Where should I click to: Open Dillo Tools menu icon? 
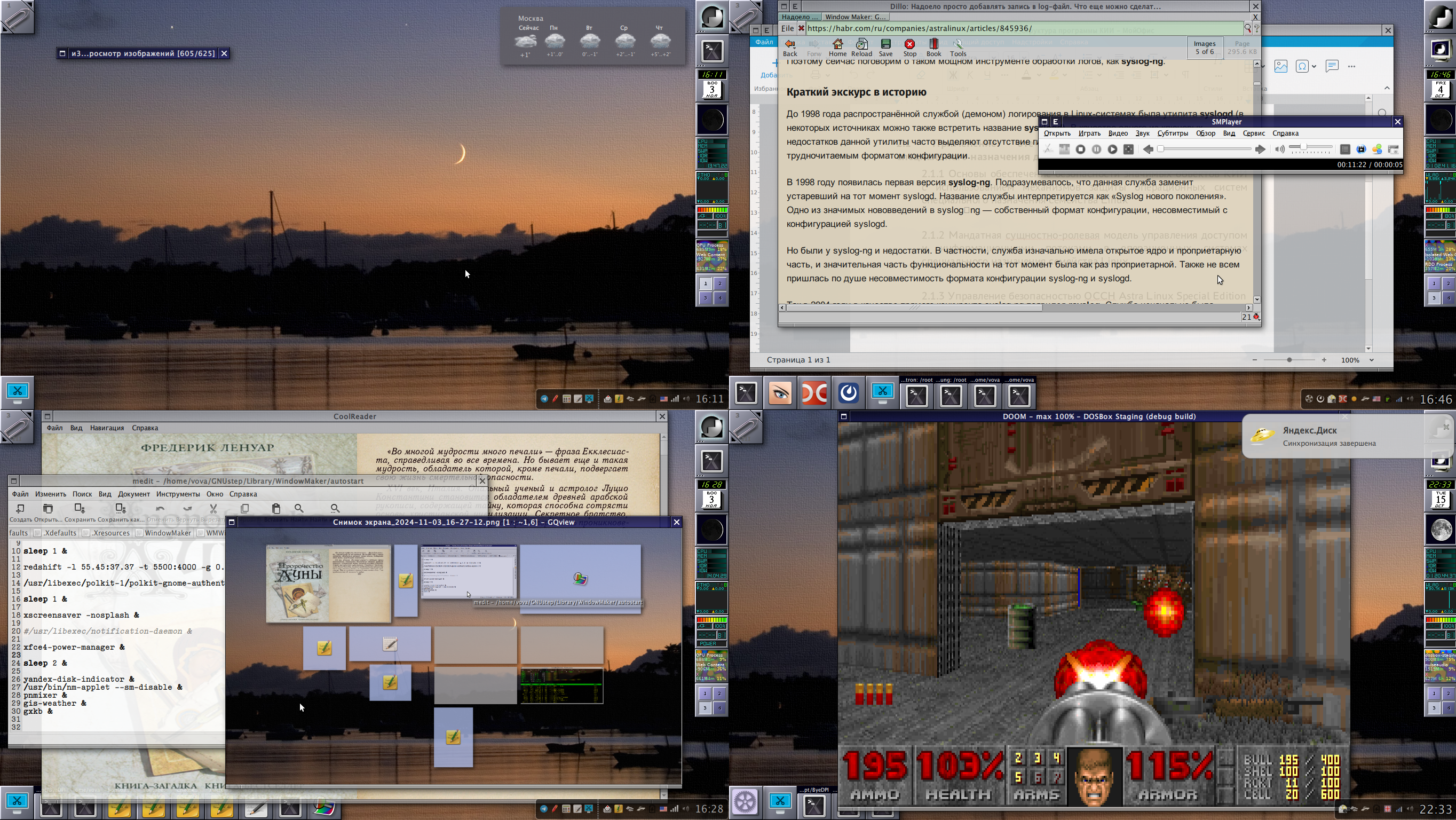[958, 48]
